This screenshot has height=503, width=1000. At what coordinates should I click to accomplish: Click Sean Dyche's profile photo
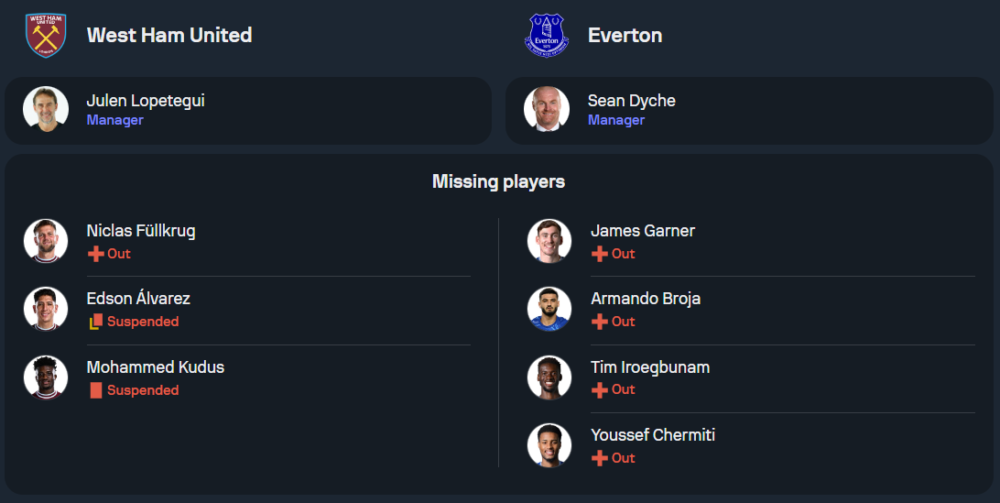(547, 109)
